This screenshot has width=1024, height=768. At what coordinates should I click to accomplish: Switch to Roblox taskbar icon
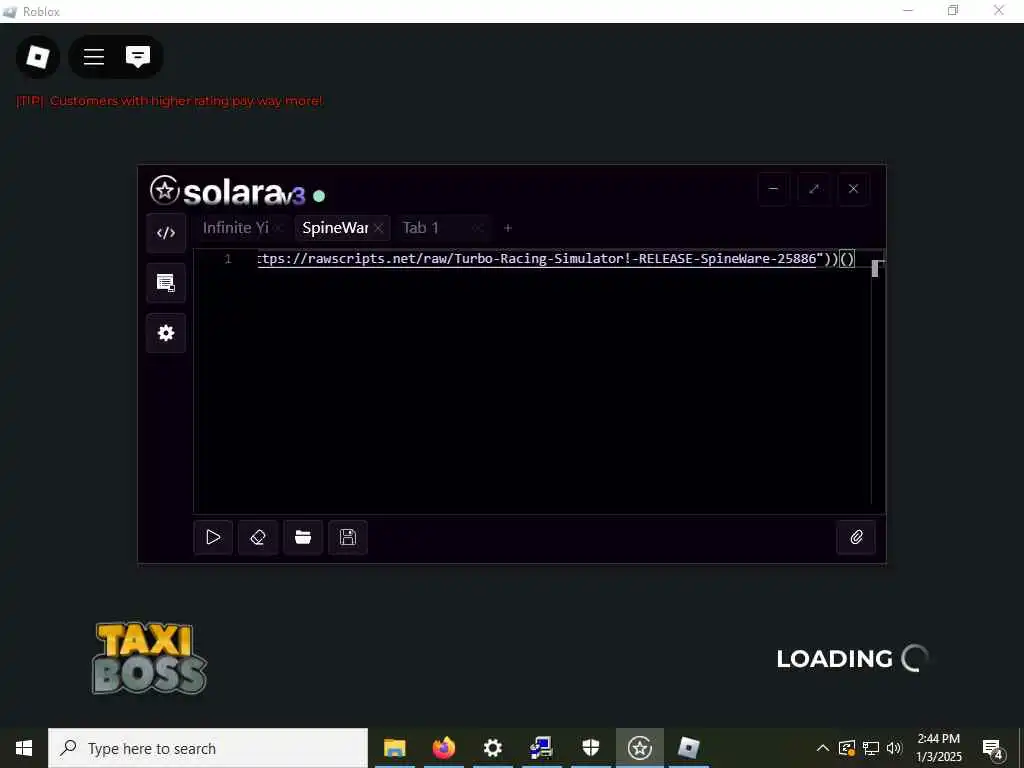click(689, 748)
